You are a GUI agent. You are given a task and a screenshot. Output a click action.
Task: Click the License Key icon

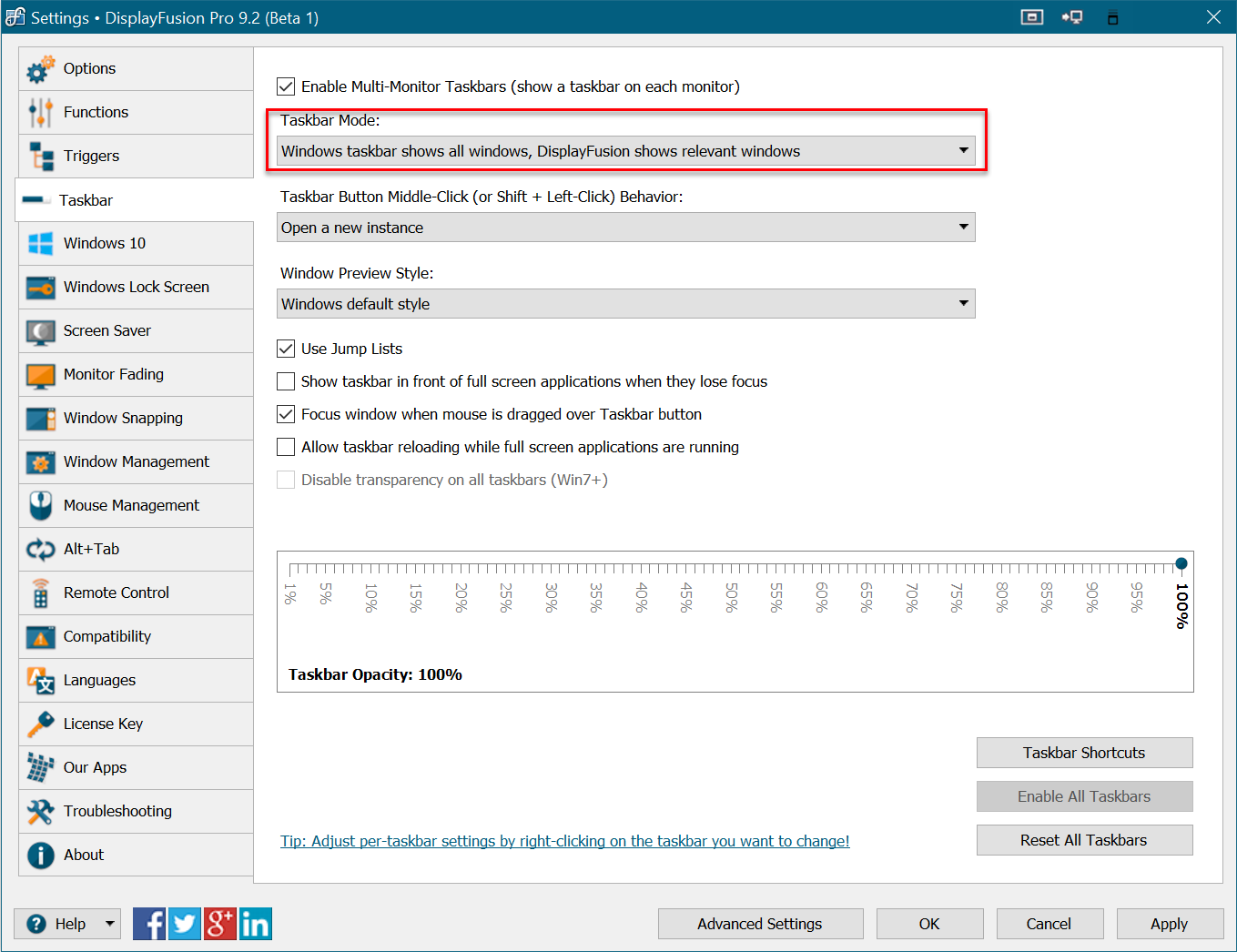(41, 724)
